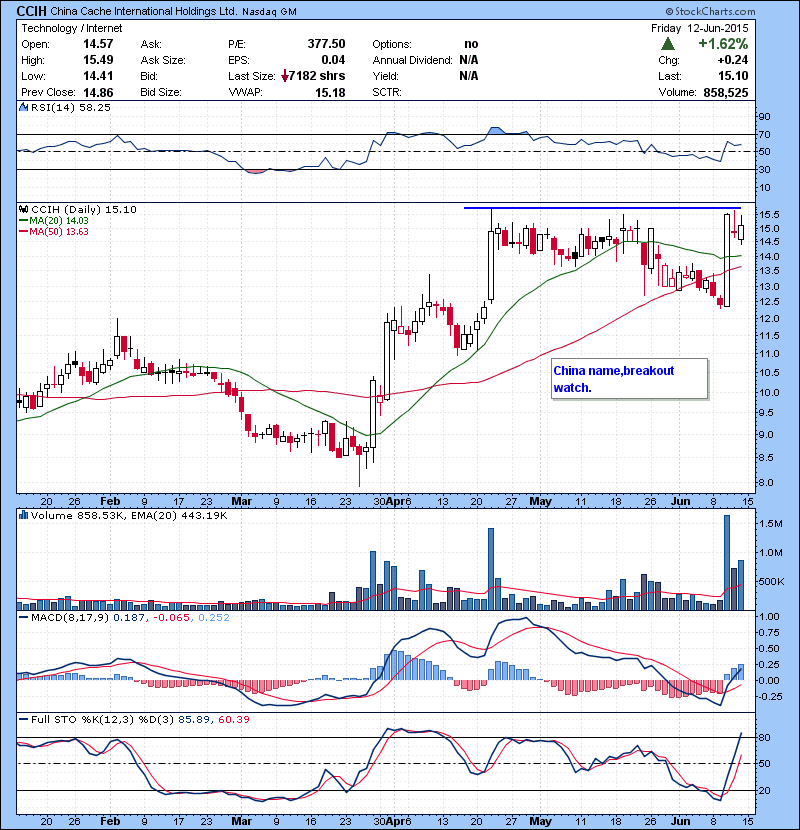Click the RSI(14) 58.25 label text
800x830 pixels.
click(x=71, y=107)
